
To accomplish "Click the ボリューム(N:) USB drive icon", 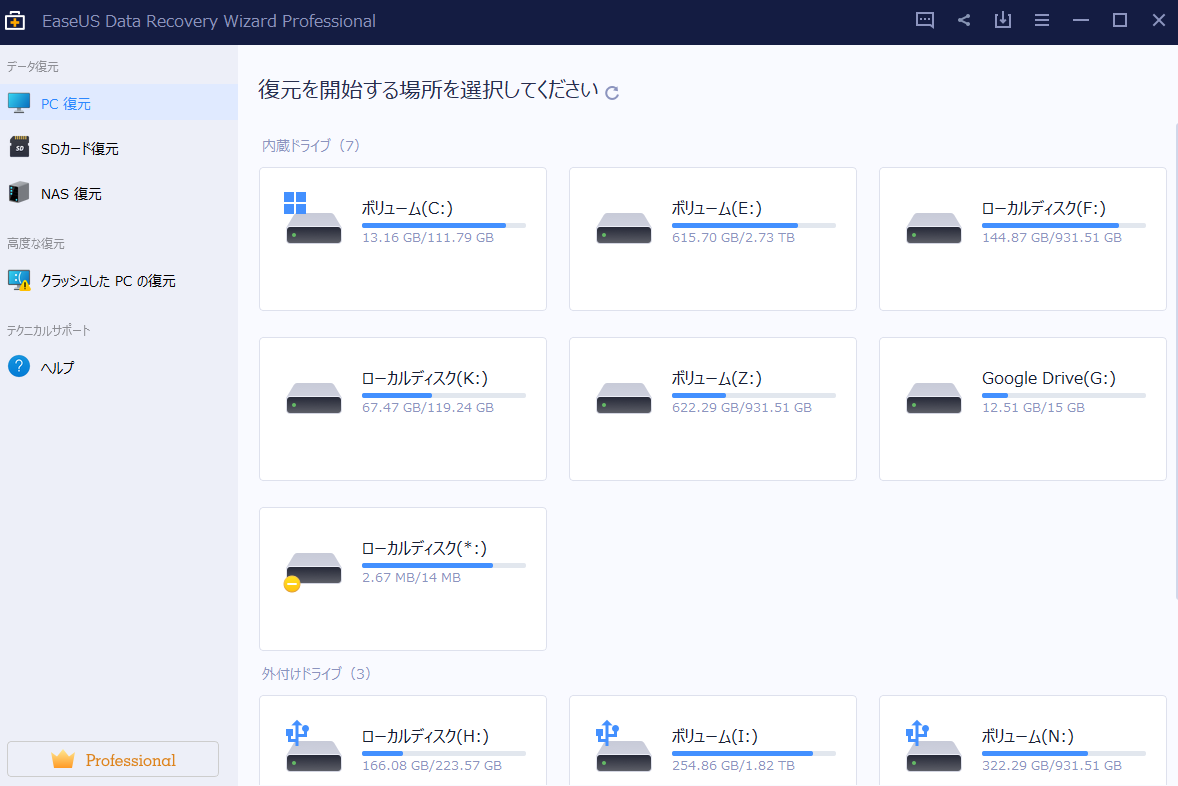I will [934, 746].
